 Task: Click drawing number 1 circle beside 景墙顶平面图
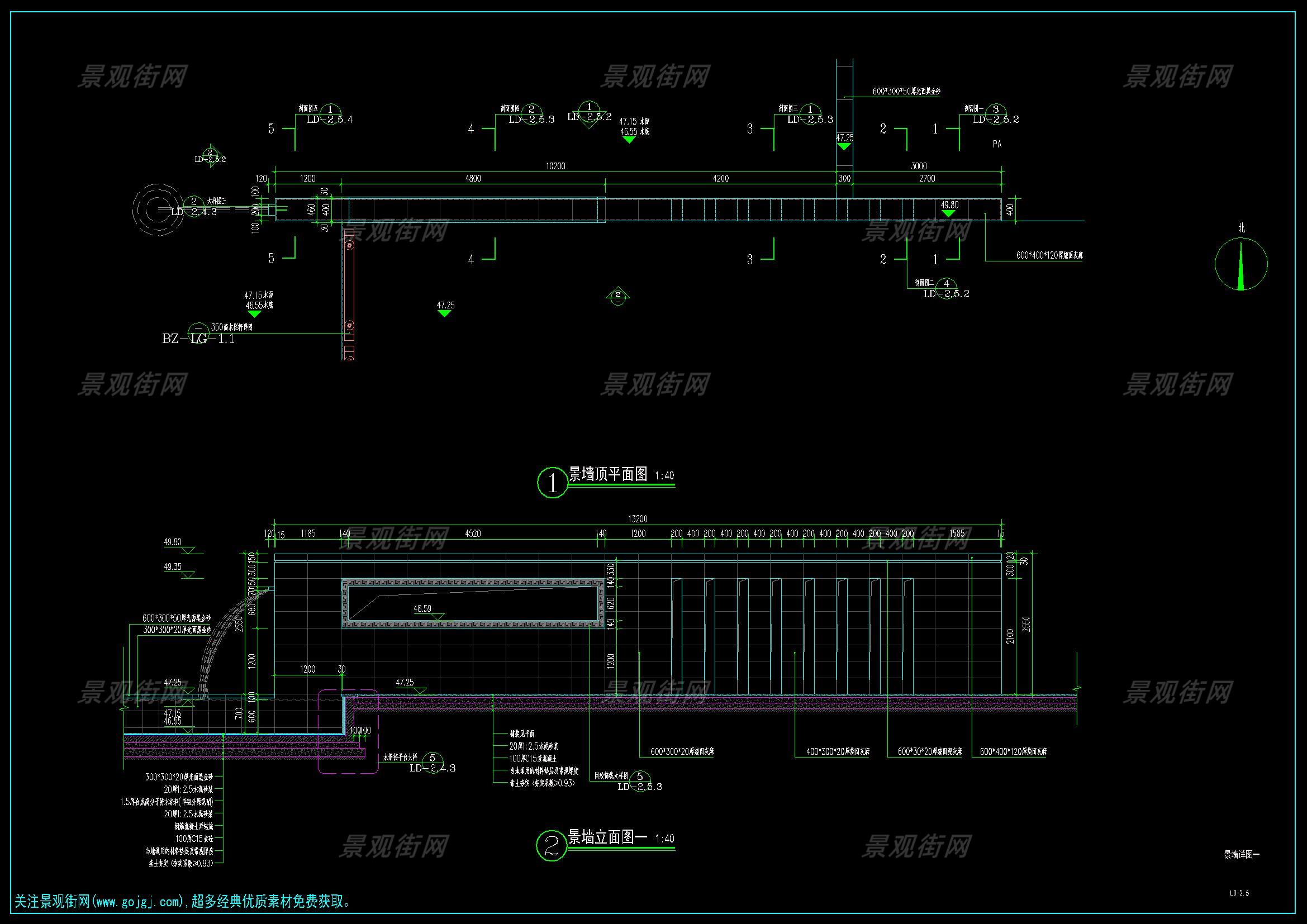[x=552, y=483]
